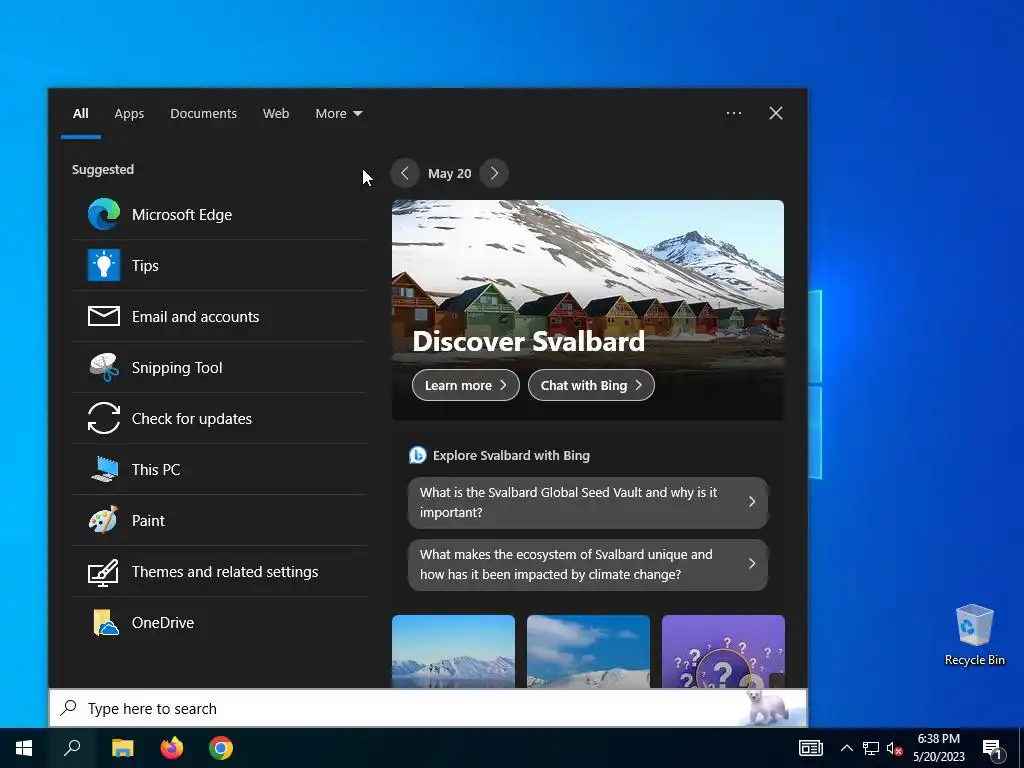Click Explore Svalbard with Bing heading
This screenshot has height=768, width=1024.
(x=511, y=455)
